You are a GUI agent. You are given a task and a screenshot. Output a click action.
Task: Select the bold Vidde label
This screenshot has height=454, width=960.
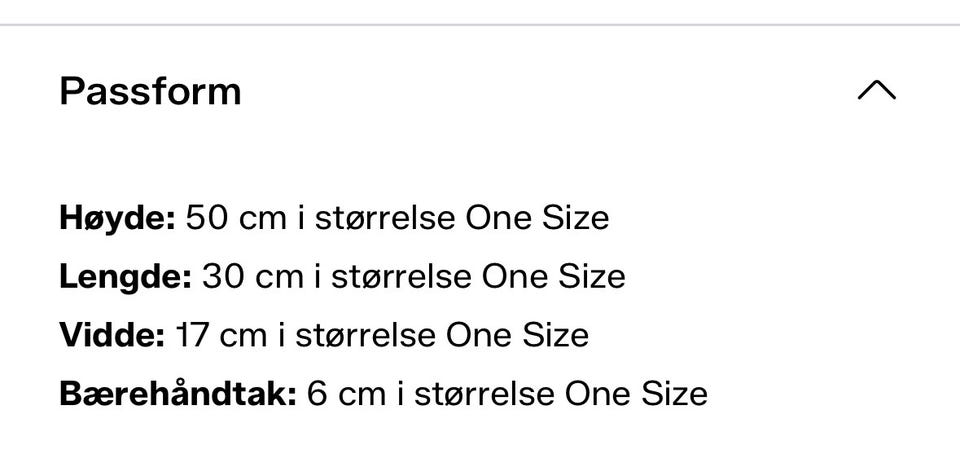[112, 335]
